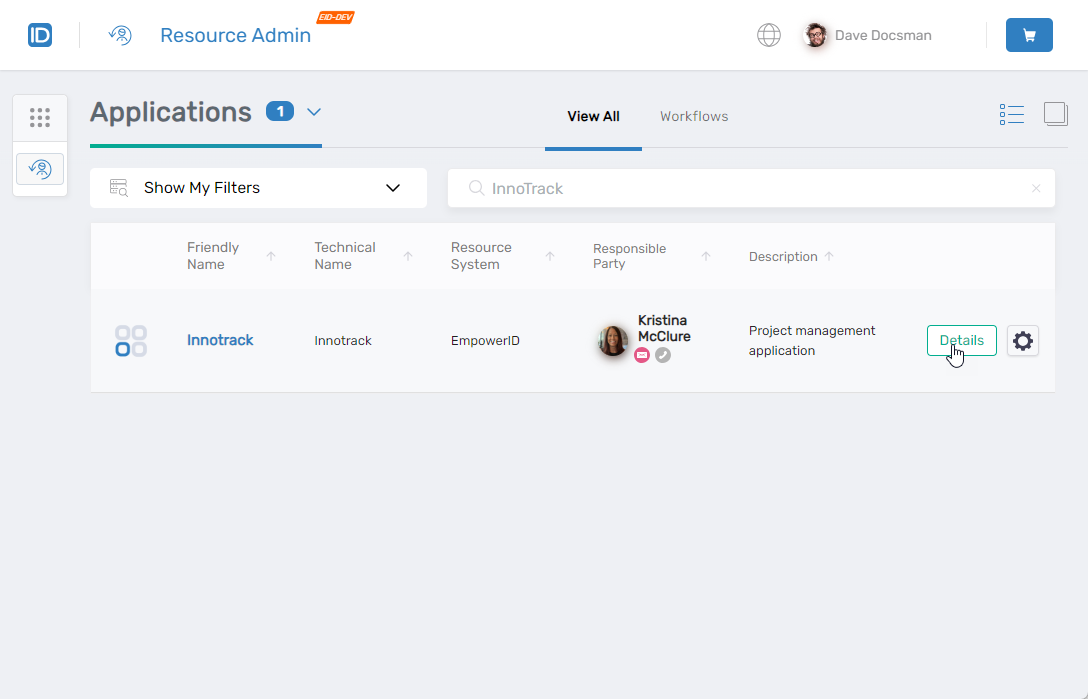Select the View All tab
The image size is (1088, 699).
click(593, 116)
